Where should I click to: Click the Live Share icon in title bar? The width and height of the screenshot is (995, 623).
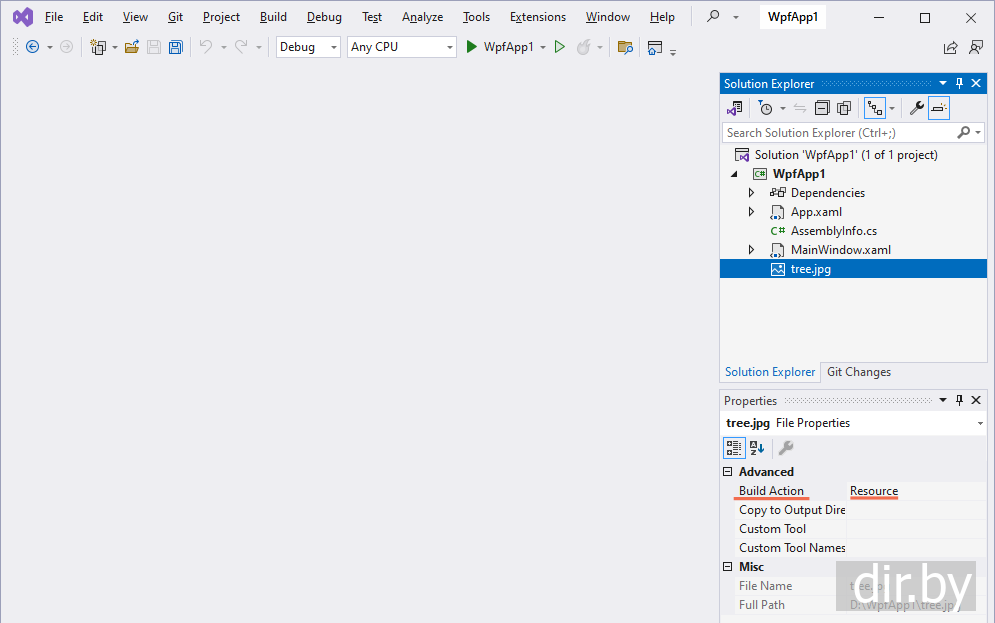950,47
